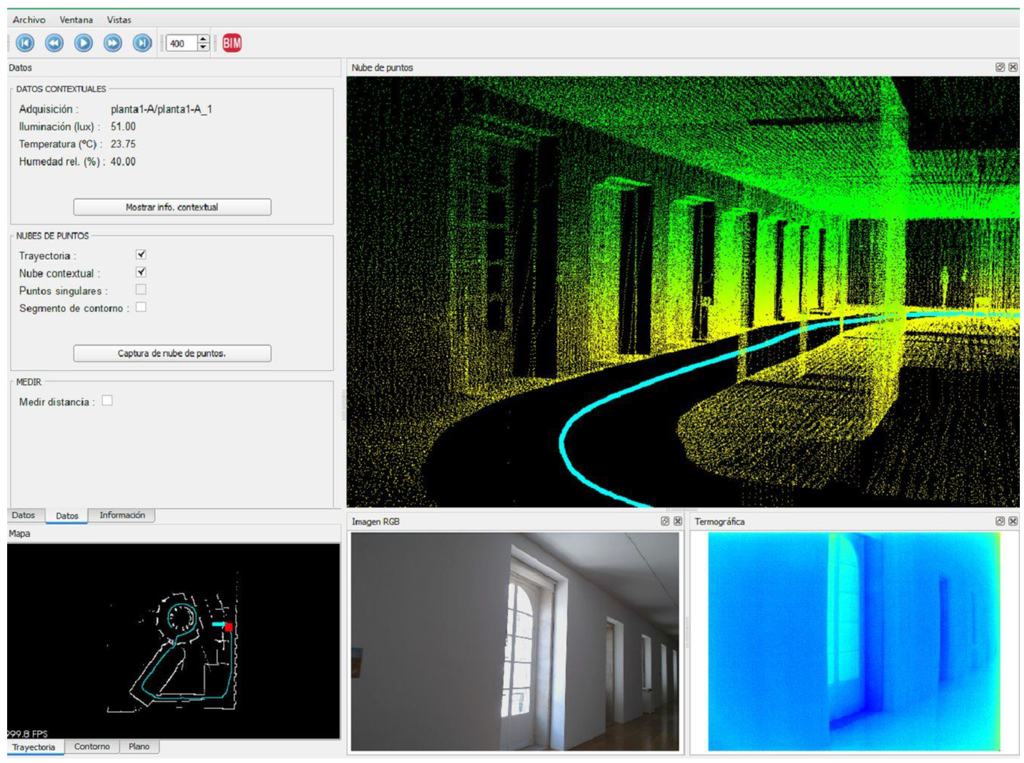This screenshot has height=763, width=1024.
Task: Disable the Trayectoria checkbox
Action: (x=141, y=255)
